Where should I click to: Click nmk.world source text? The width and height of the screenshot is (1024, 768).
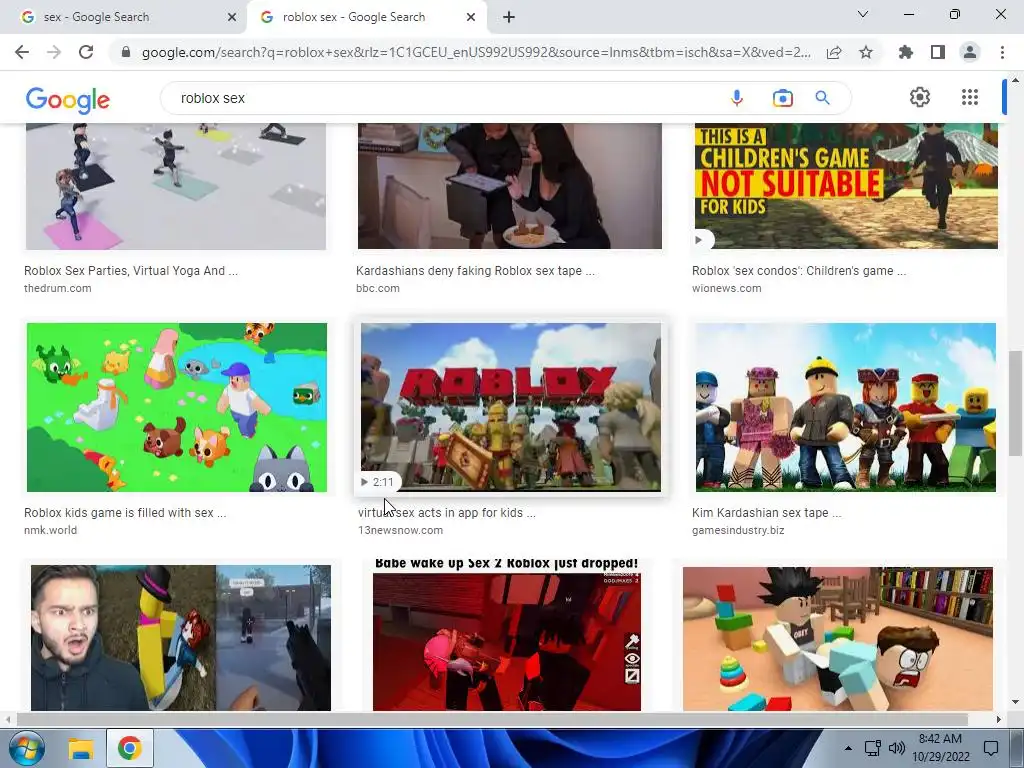[50, 530]
